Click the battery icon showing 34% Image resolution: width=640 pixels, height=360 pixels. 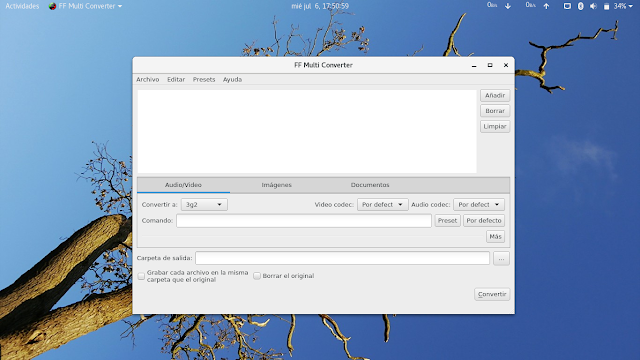[607, 6]
